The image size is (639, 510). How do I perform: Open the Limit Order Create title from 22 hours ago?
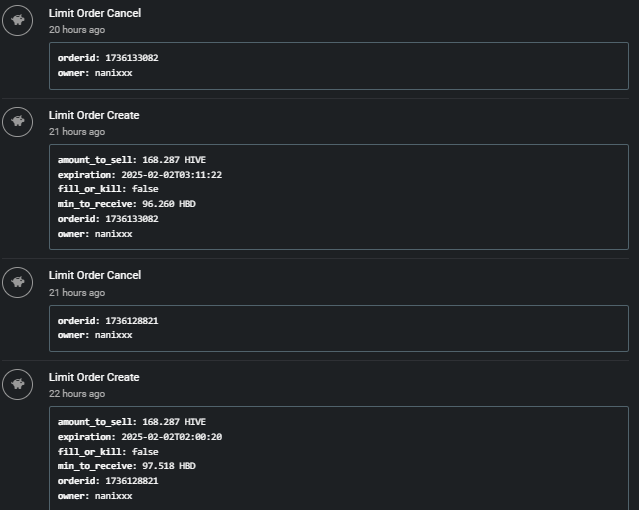[94, 377]
